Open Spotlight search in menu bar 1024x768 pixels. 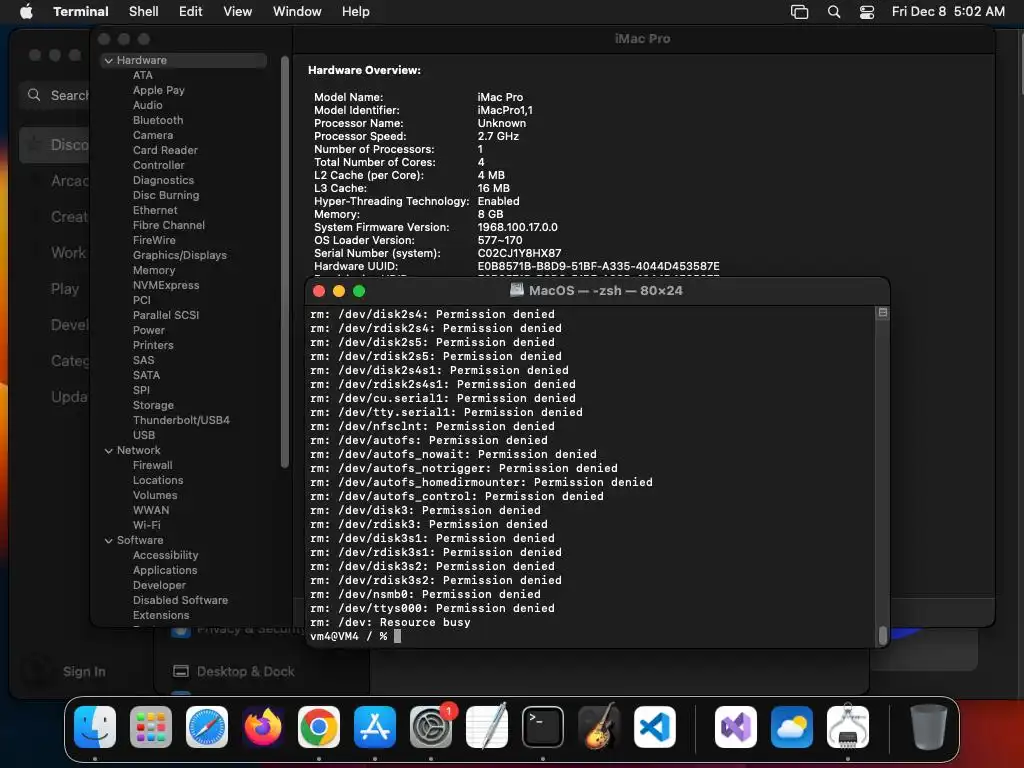pos(834,11)
